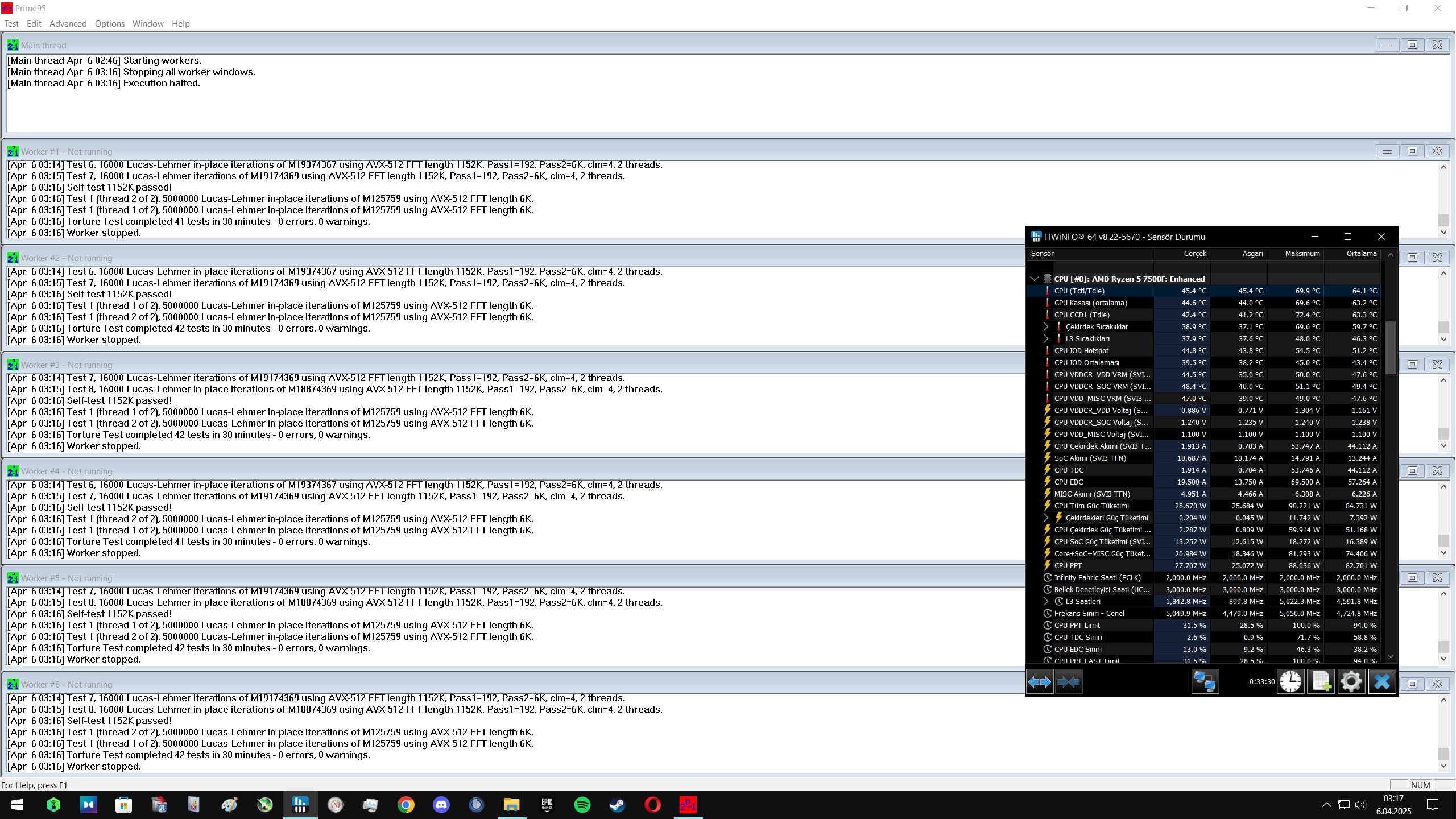Maximize the Main thread child window
The height and width of the screenshot is (819, 1456).
click(1412, 45)
